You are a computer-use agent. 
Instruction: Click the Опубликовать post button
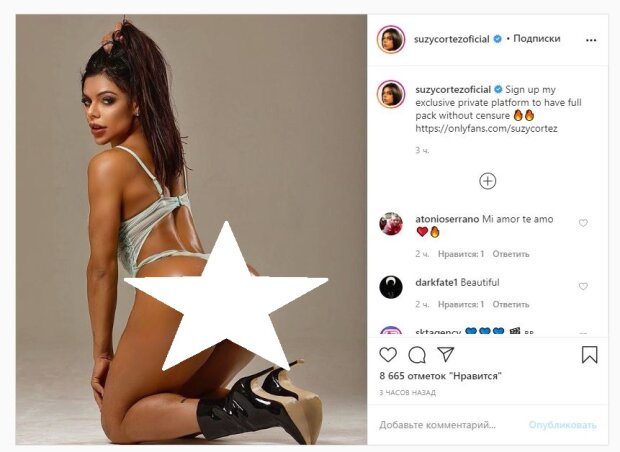(563, 426)
